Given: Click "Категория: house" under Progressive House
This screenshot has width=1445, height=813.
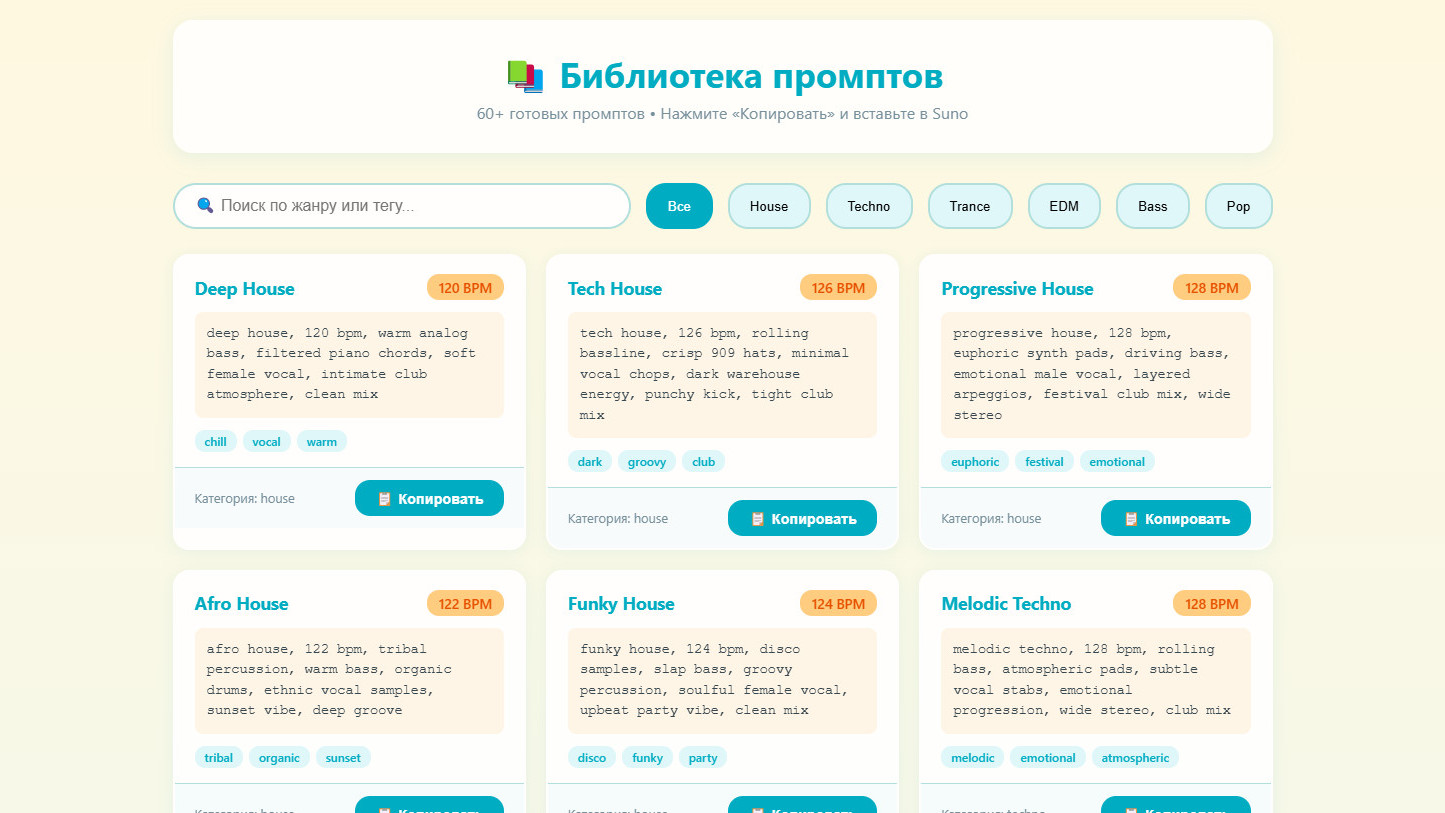Looking at the screenshot, I should 991,518.
